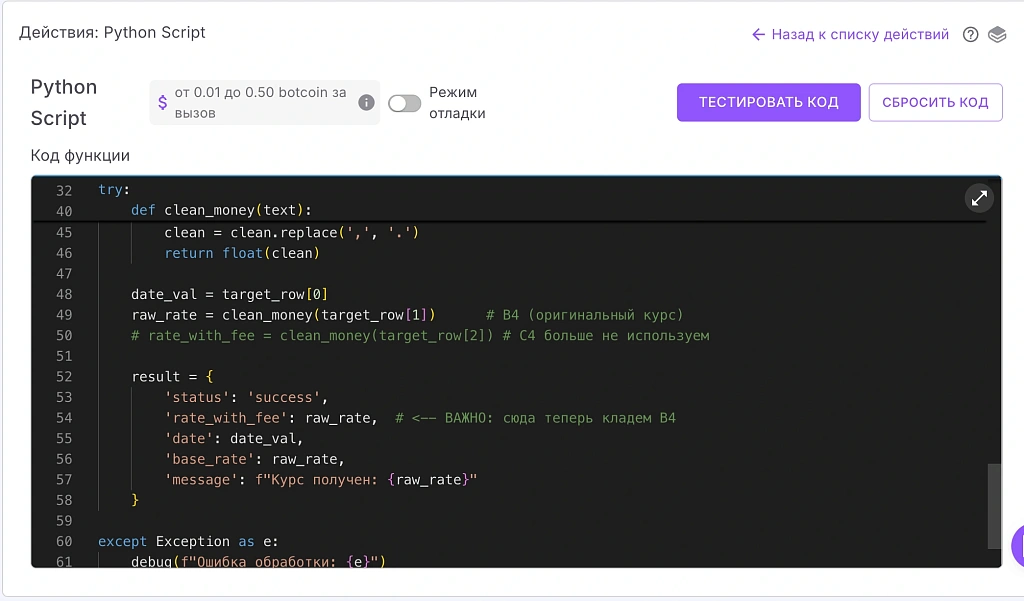This screenshot has width=1024, height=601.
Task: Click the info icon beside botcoin pricing
Action: [366, 103]
